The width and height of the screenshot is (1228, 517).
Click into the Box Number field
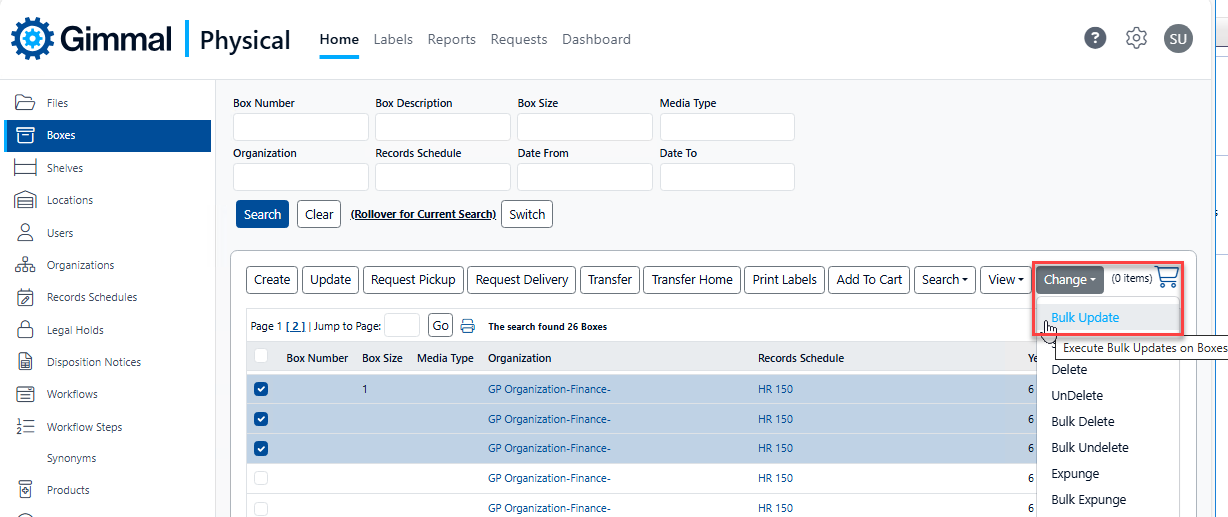300,127
